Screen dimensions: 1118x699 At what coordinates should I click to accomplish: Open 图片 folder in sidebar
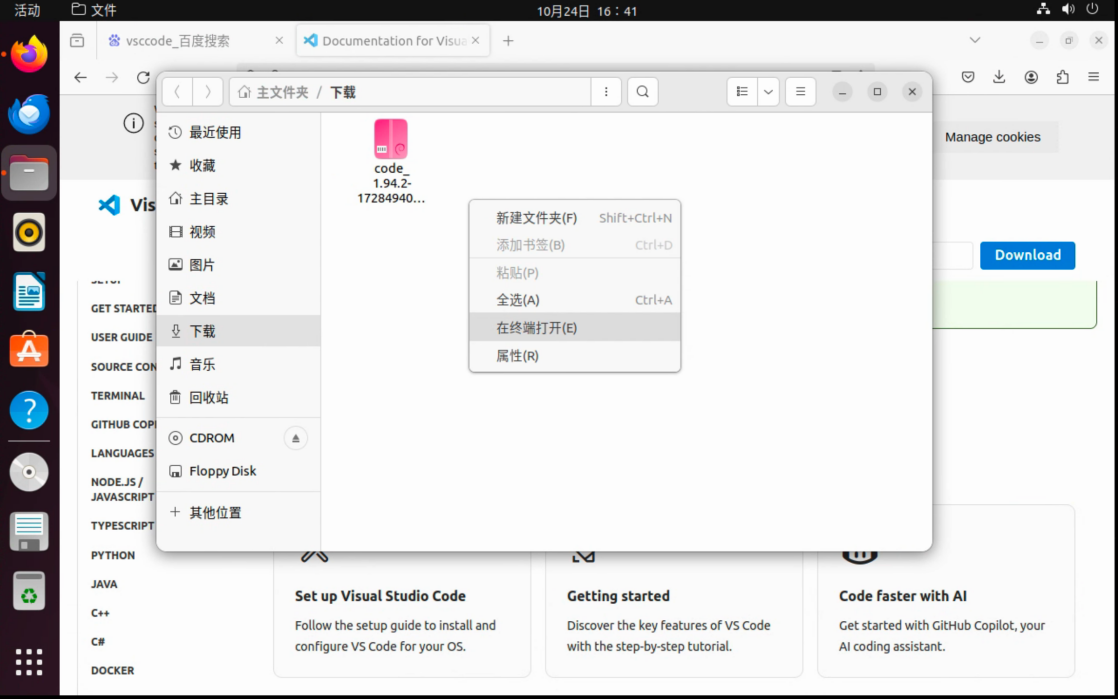click(x=238, y=265)
